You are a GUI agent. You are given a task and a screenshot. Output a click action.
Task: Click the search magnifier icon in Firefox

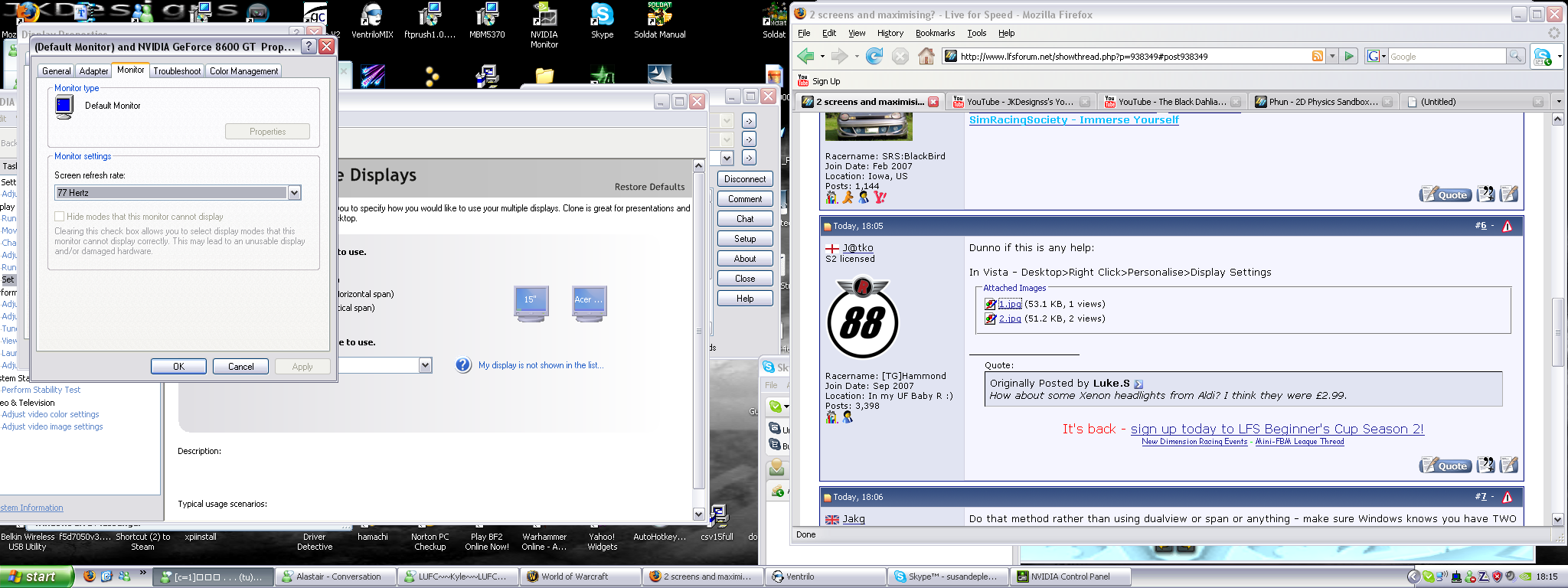pyautogui.click(x=1515, y=56)
